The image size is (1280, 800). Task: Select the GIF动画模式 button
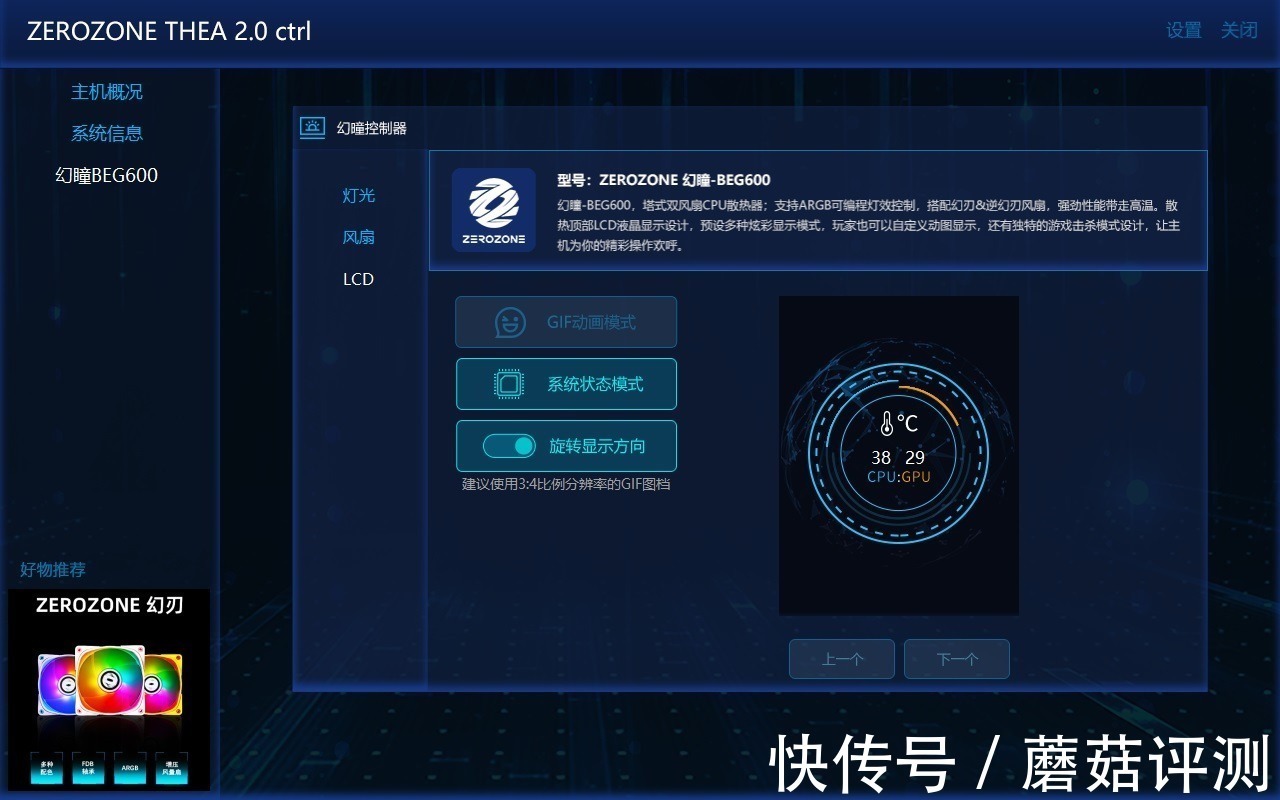(x=566, y=322)
